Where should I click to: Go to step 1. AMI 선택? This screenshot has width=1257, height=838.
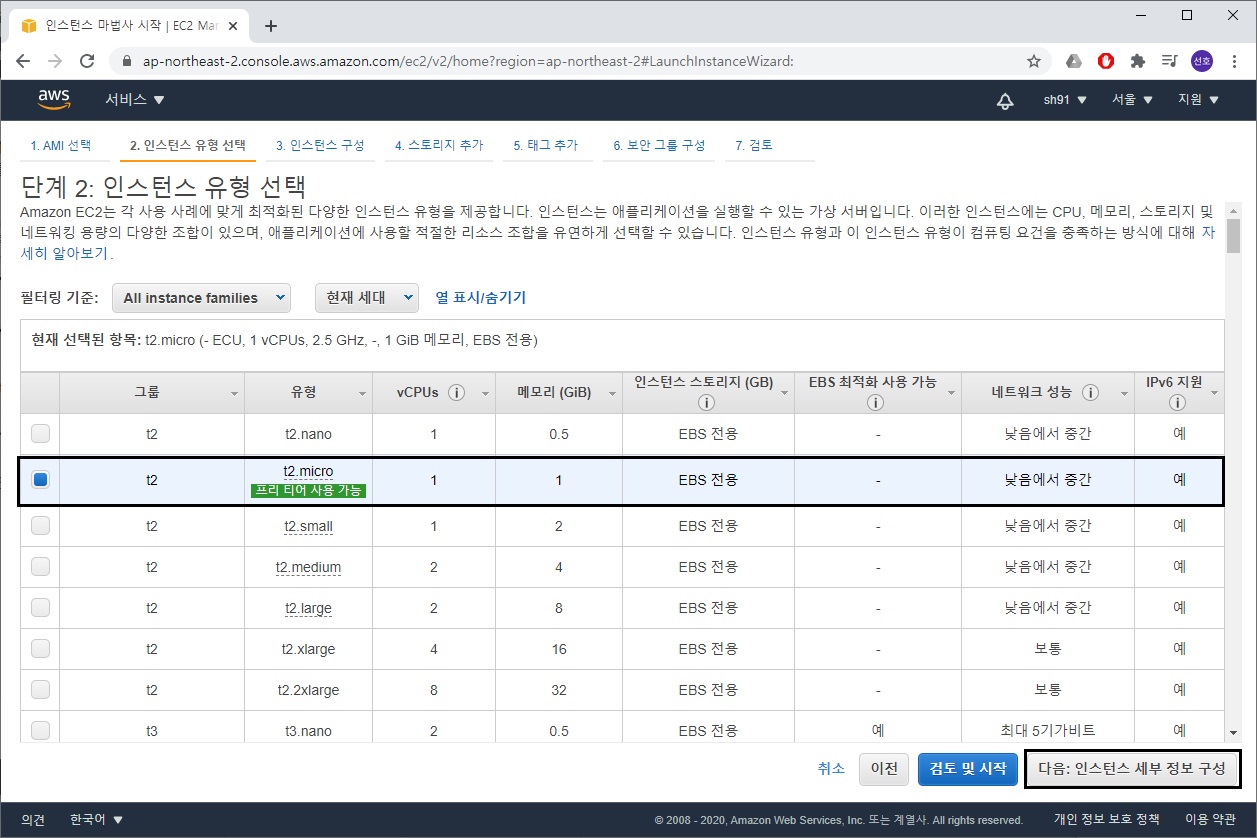[x=61, y=146]
